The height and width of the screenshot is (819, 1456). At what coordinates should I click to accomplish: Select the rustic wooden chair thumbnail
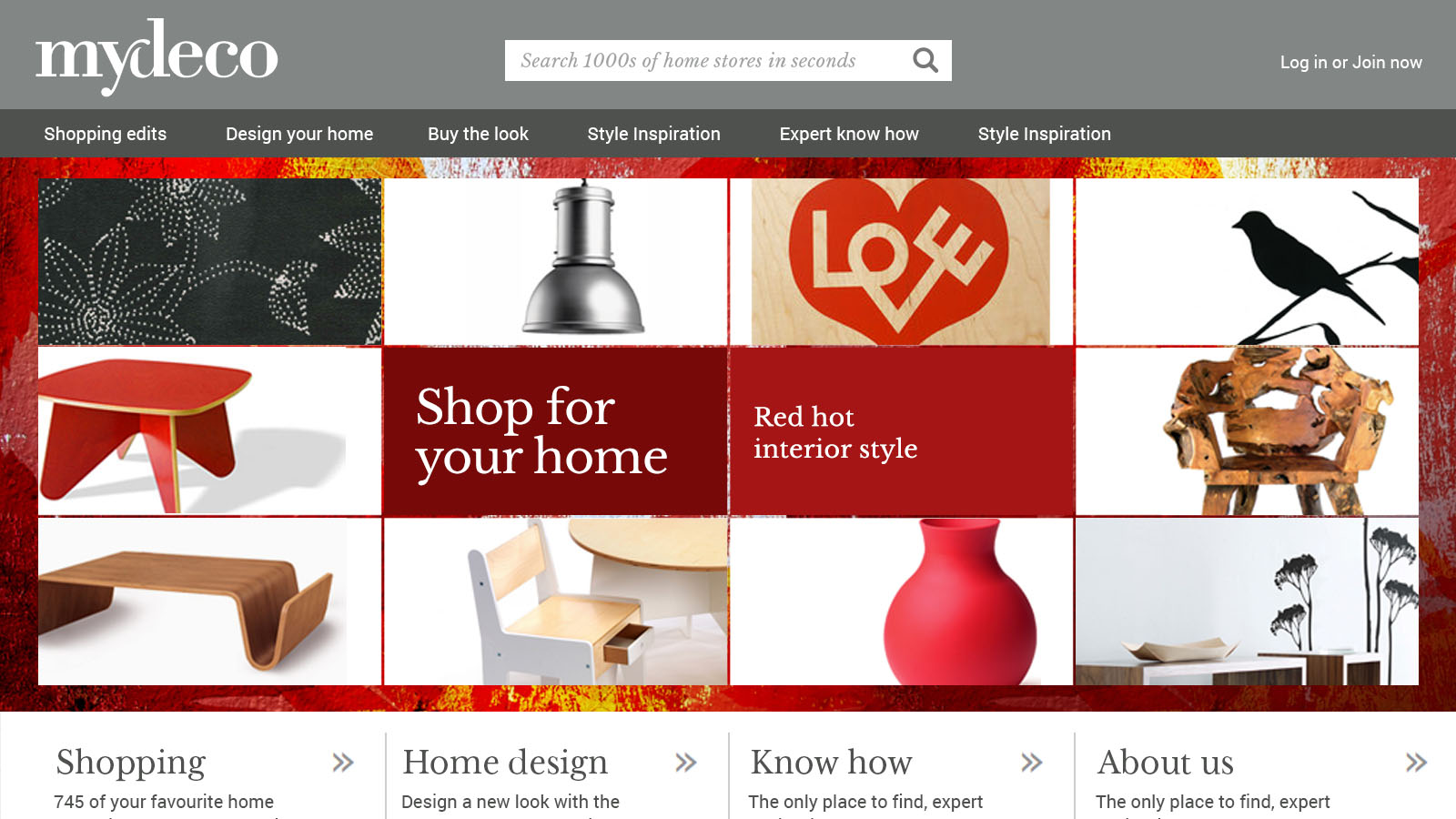tap(1248, 431)
